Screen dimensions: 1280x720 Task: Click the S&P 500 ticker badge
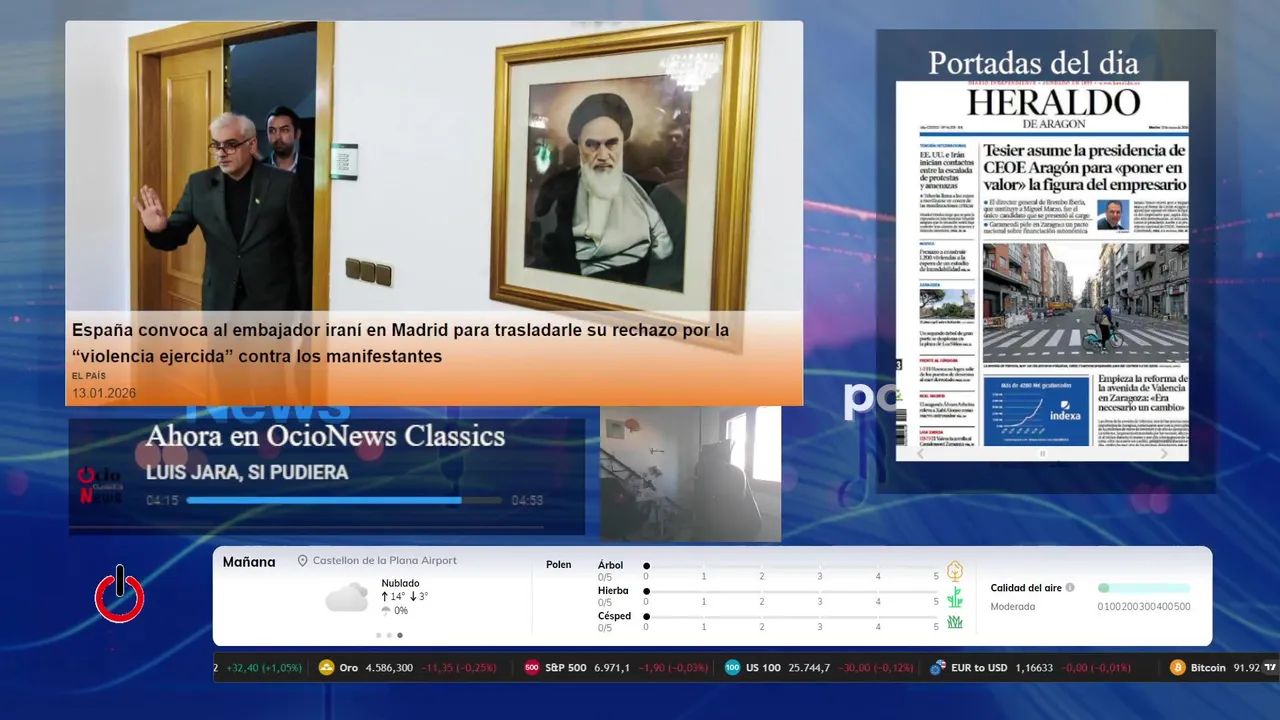pyautogui.click(x=532, y=667)
